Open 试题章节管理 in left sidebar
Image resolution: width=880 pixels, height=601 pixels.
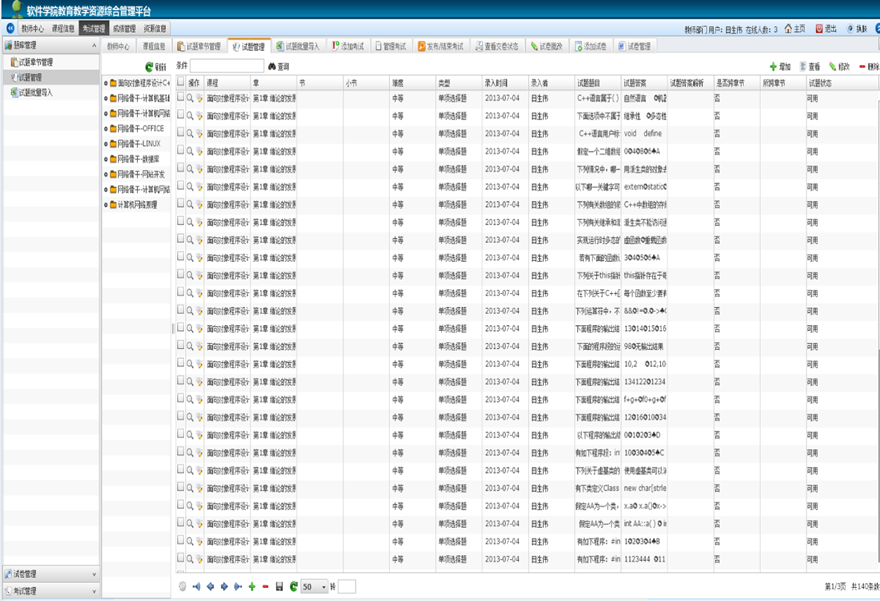pos(51,62)
